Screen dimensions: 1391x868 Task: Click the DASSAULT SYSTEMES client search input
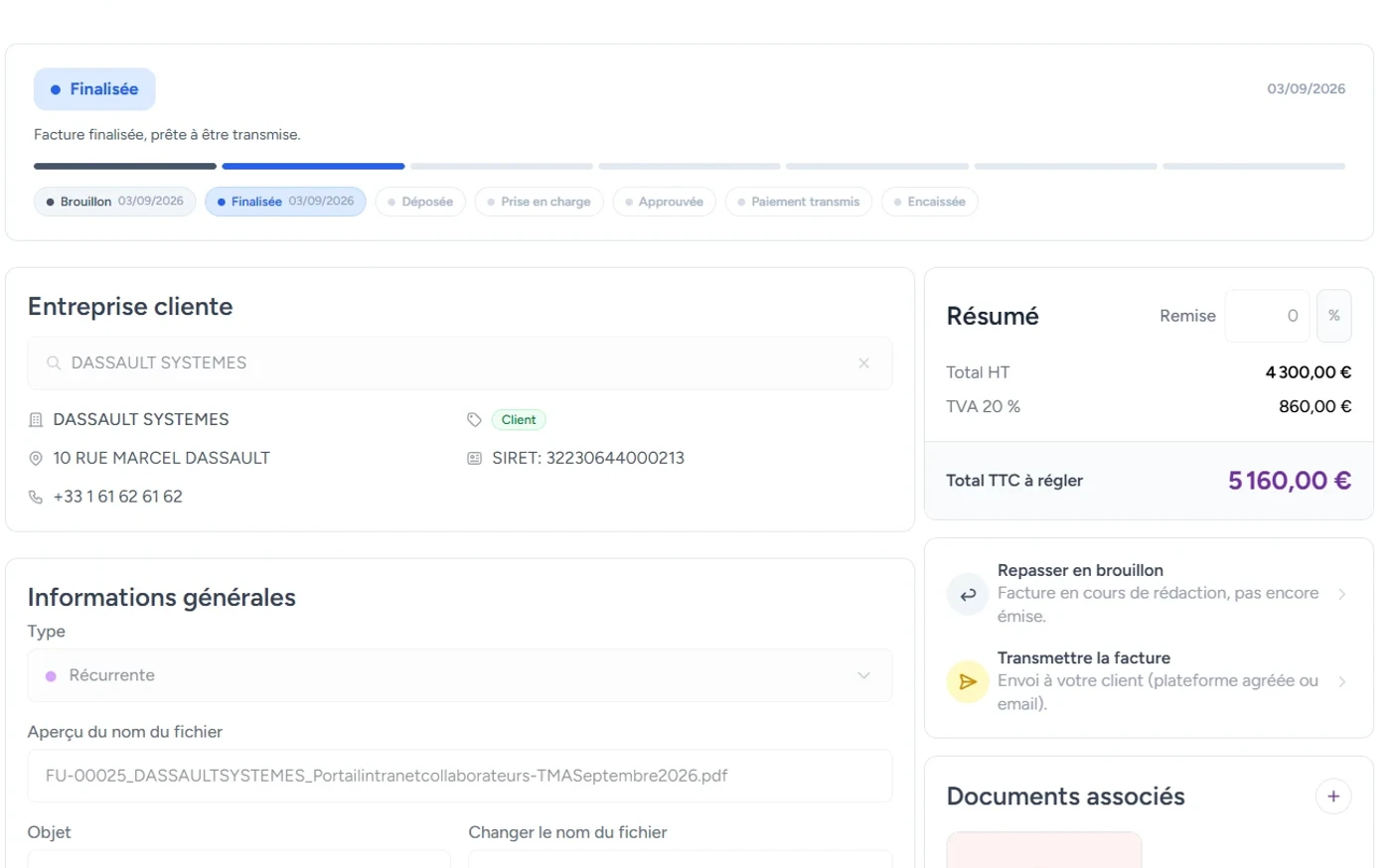(460, 363)
